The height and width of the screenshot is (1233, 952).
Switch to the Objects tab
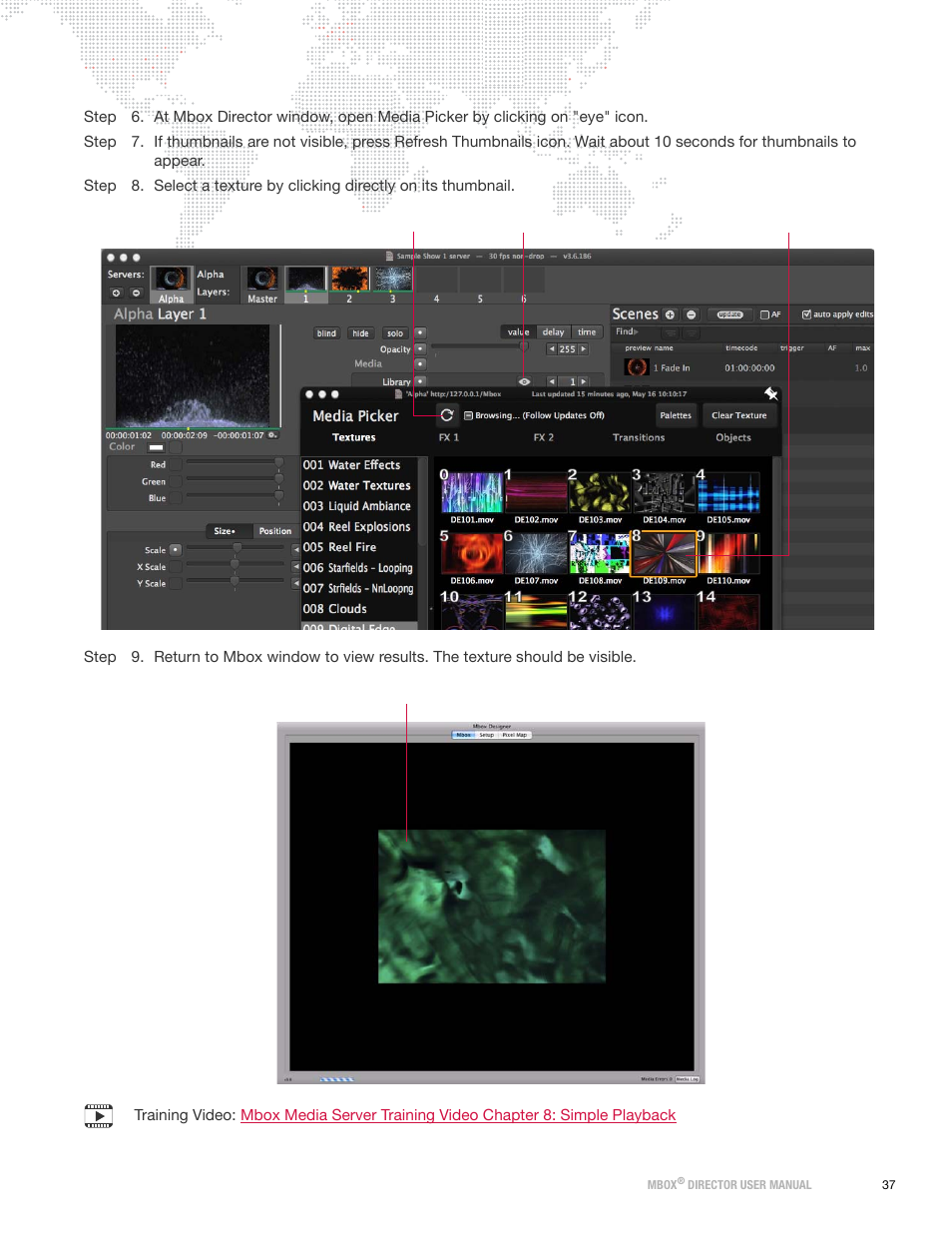coord(733,437)
